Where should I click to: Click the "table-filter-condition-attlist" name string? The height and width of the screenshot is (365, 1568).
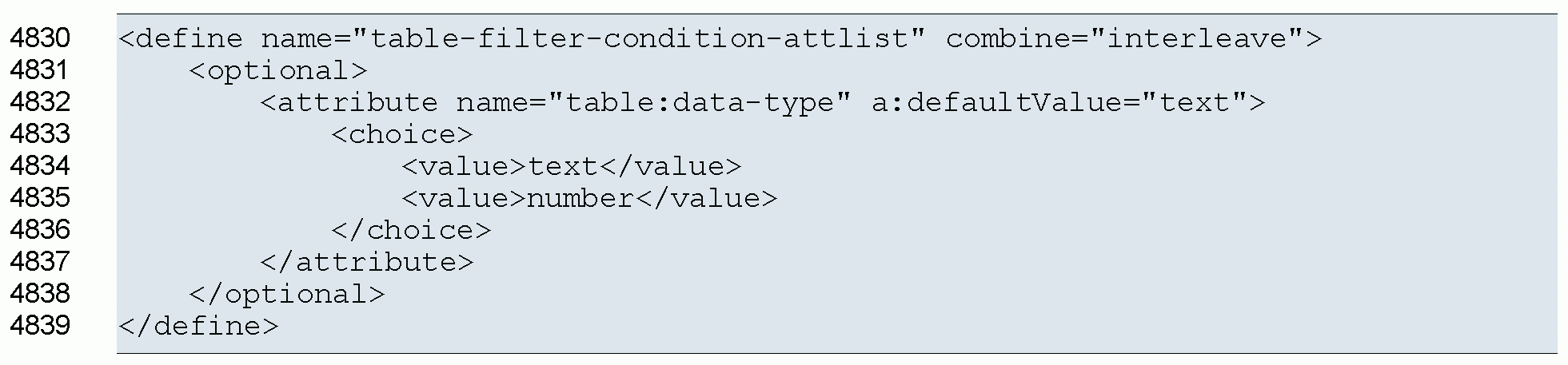point(639,38)
